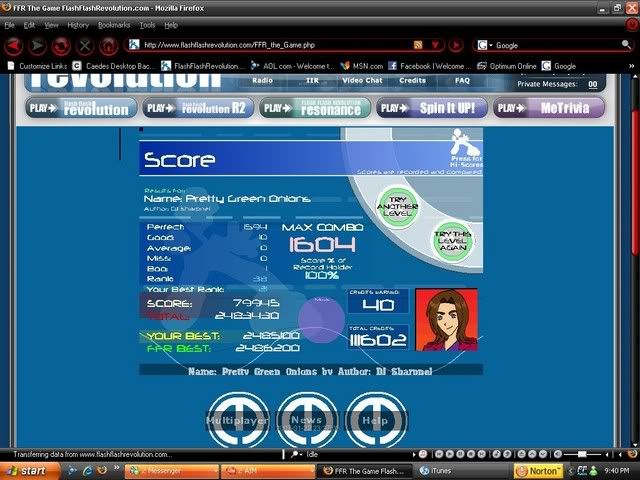
Task: Click the Stop loading icon
Action: point(85,46)
